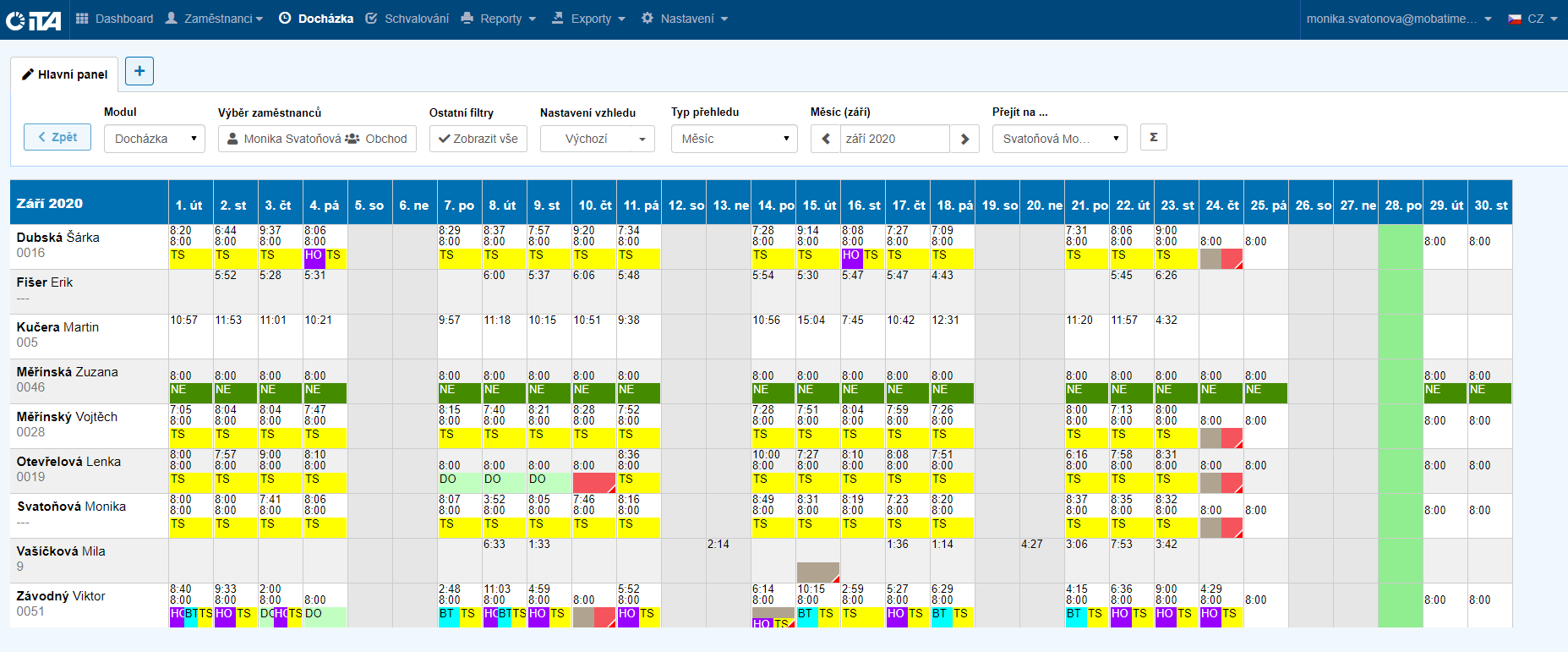This screenshot has width=1568, height=652.
Task: Open the Dashboard grid icon
Action: click(82, 19)
